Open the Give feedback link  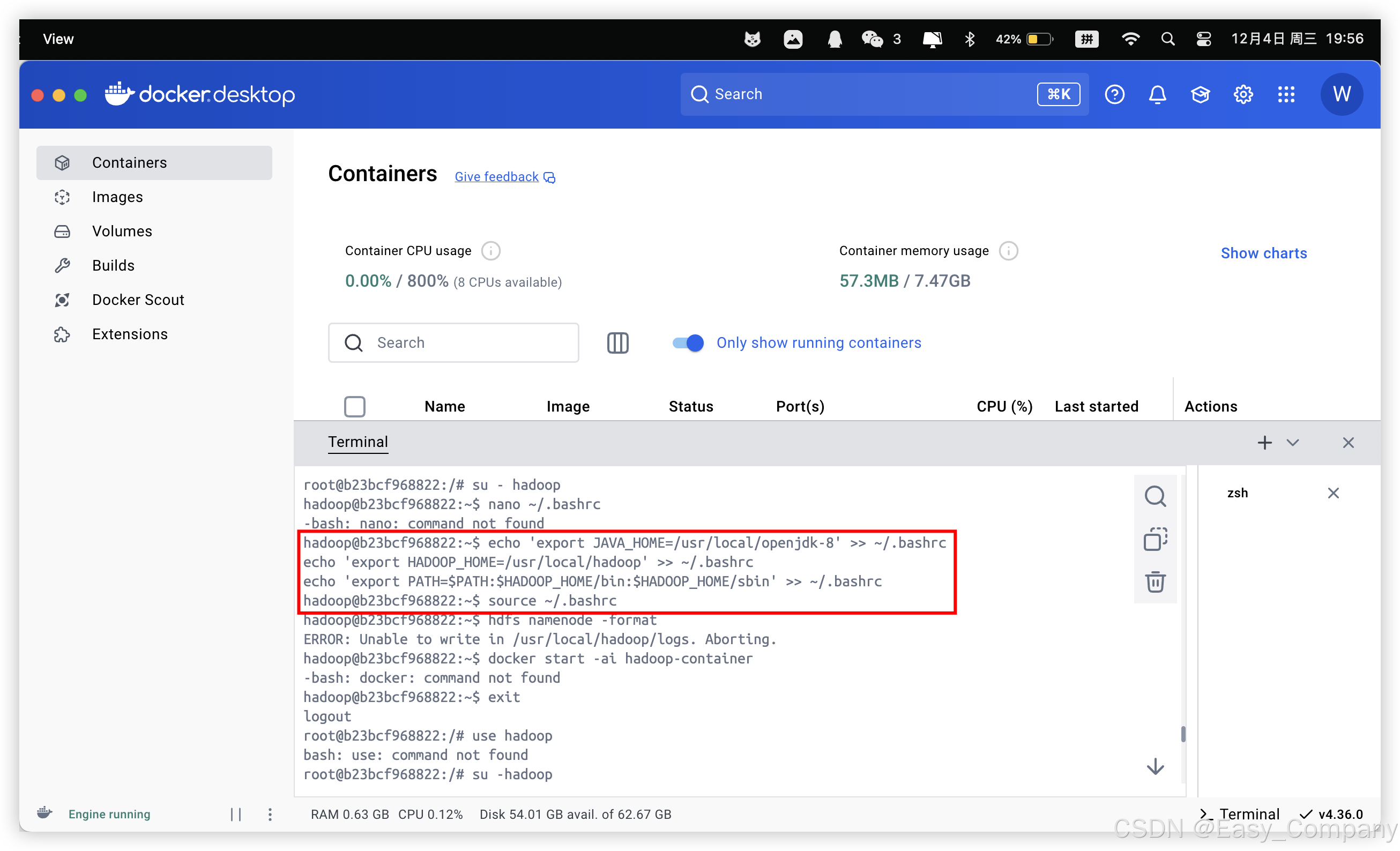[504, 177]
